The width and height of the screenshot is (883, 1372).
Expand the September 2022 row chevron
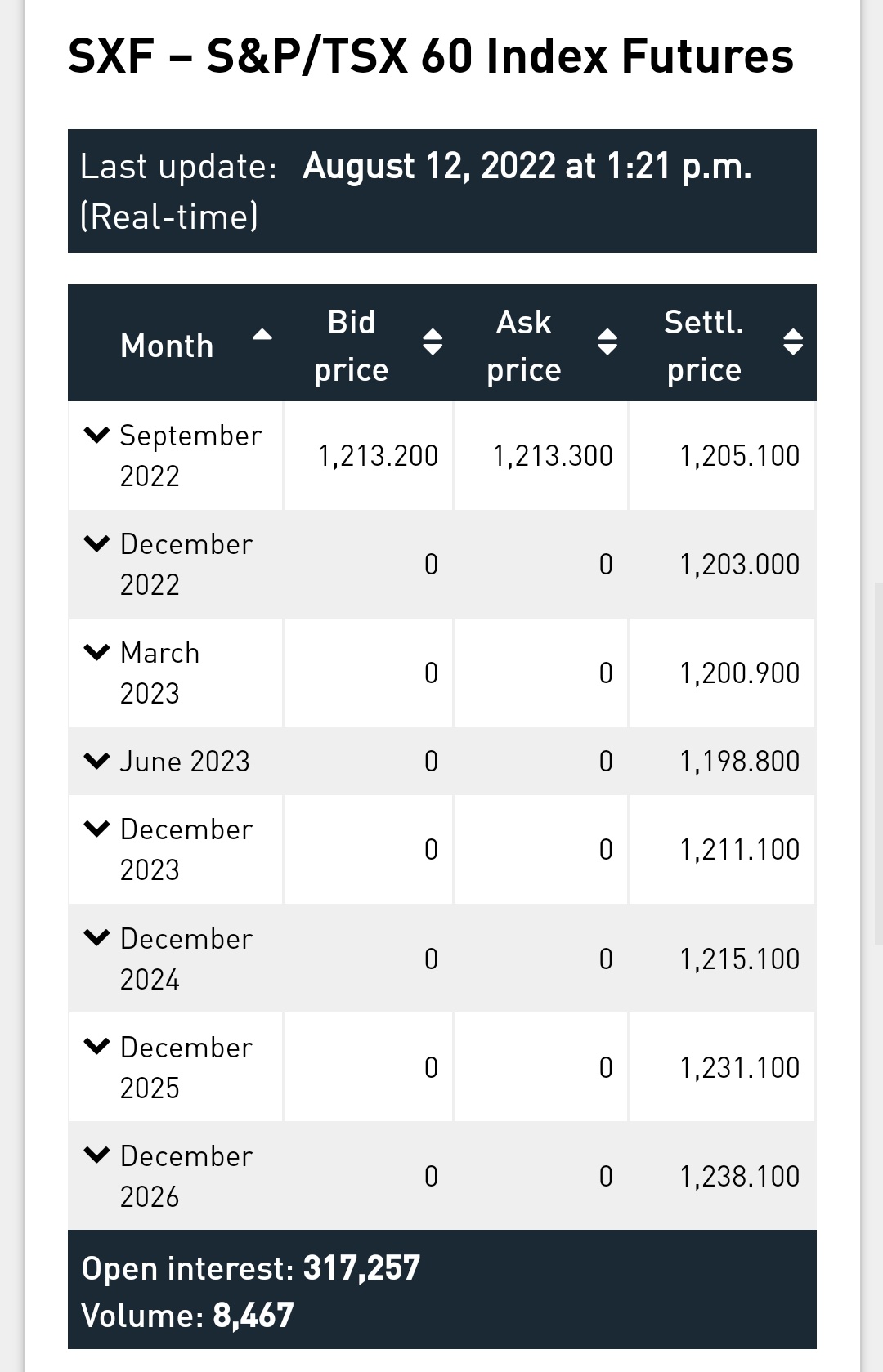(96, 436)
